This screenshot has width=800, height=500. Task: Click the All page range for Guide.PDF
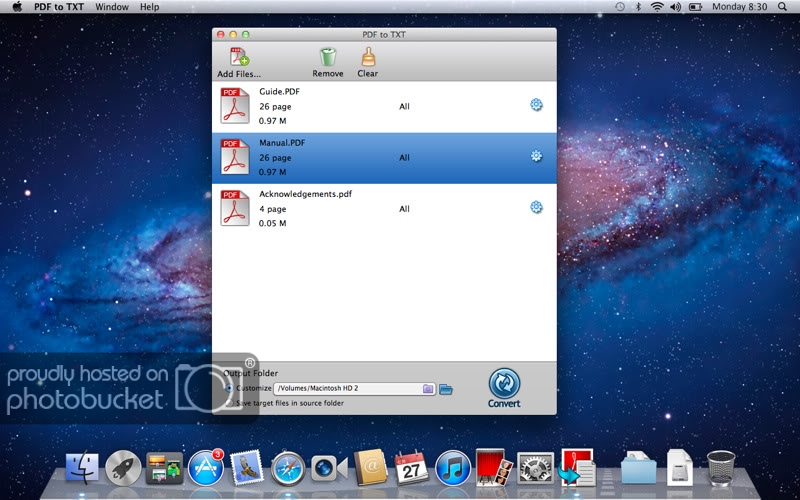coord(404,107)
